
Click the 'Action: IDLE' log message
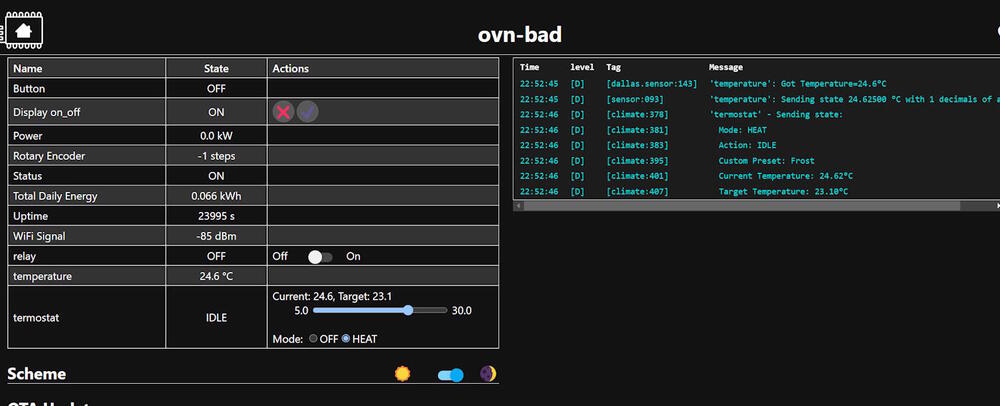[x=747, y=145]
